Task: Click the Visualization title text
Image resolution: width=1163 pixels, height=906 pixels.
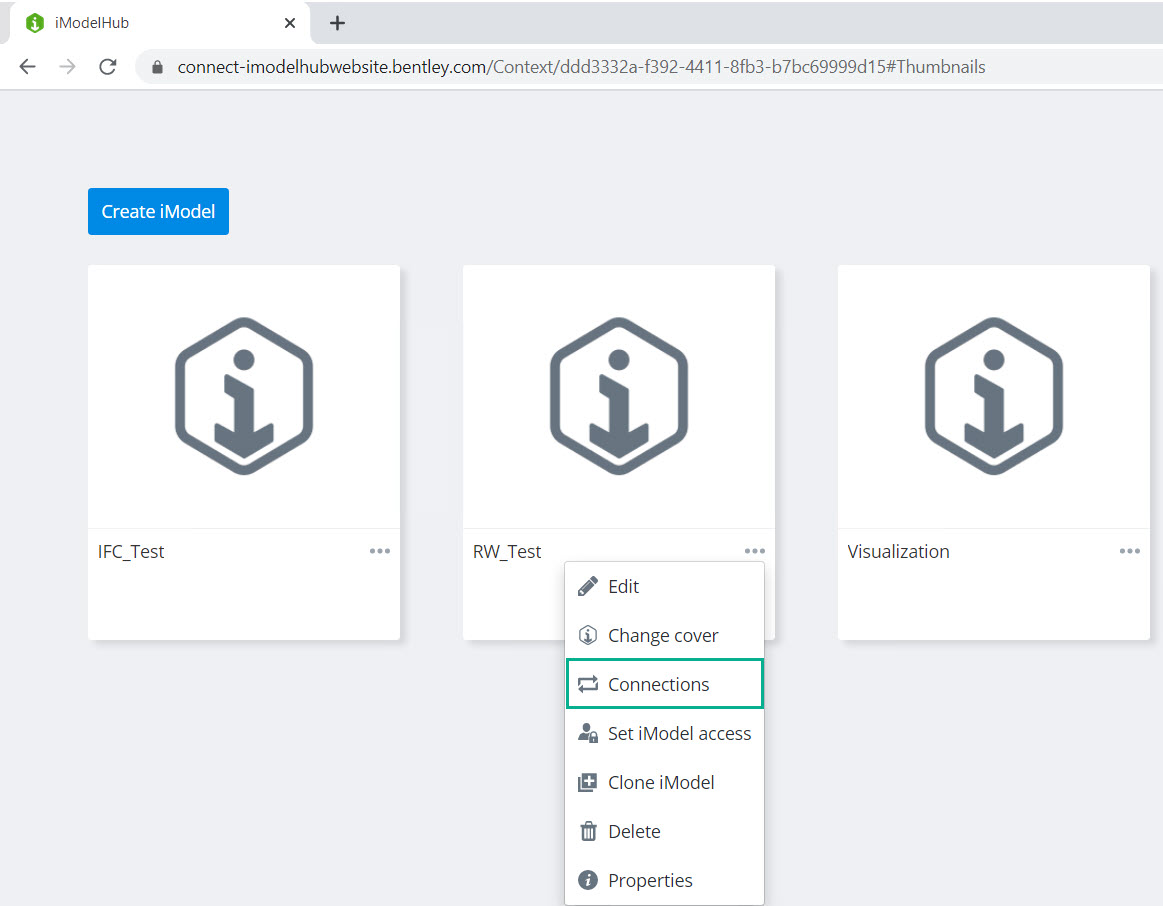Action: coord(898,552)
